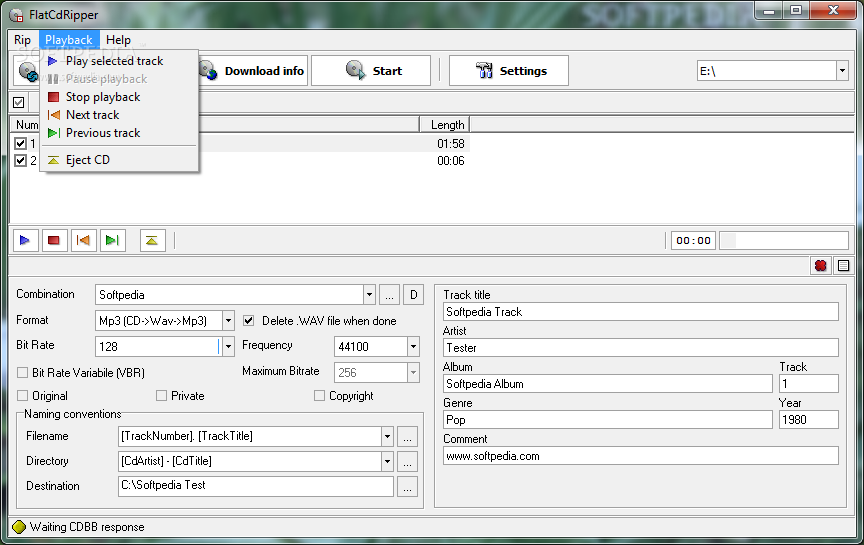Select track with length 01:58
This screenshot has width=864, height=545.
[x=240, y=144]
